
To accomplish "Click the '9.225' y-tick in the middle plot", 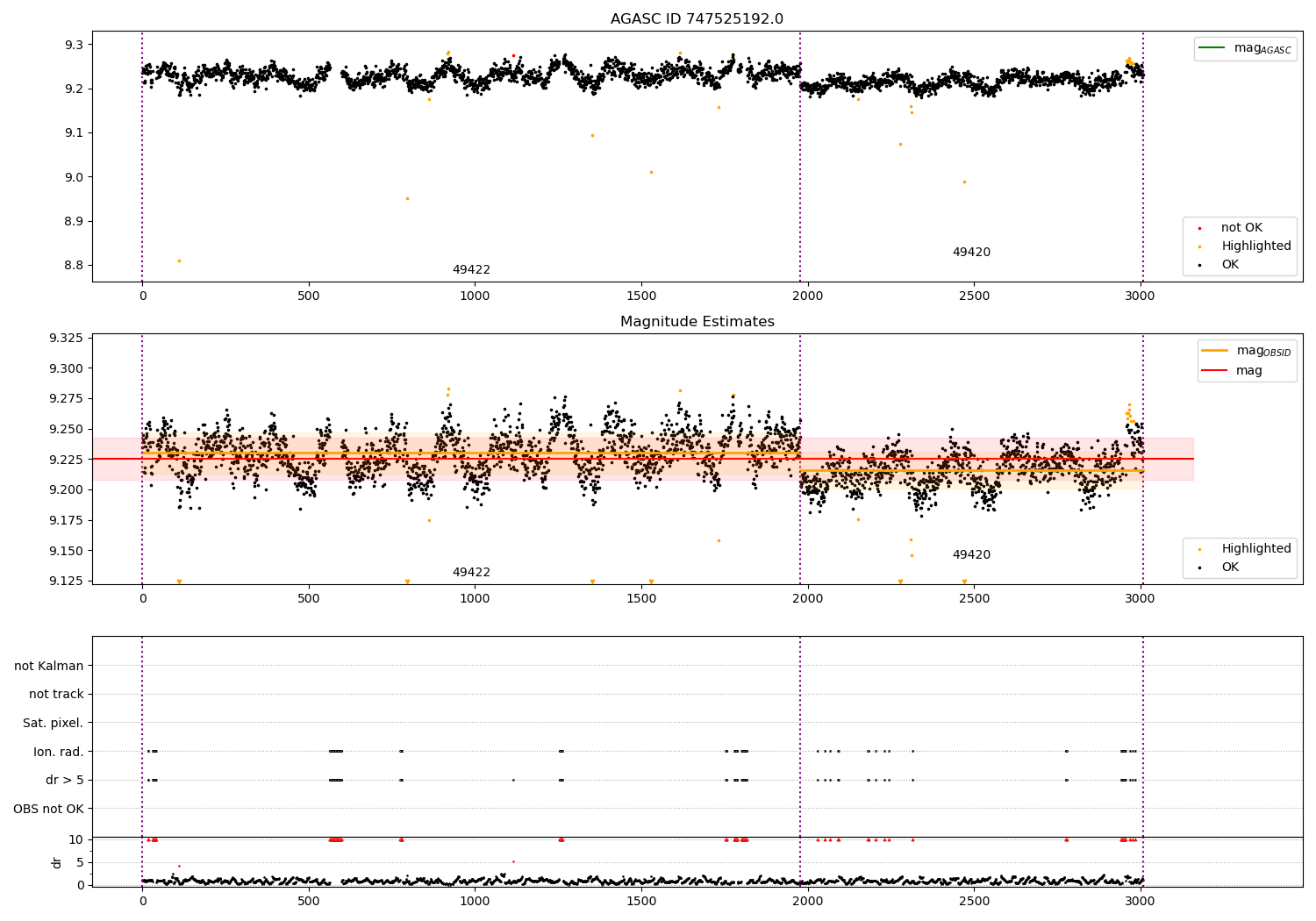I will click(x=66, y=460).
